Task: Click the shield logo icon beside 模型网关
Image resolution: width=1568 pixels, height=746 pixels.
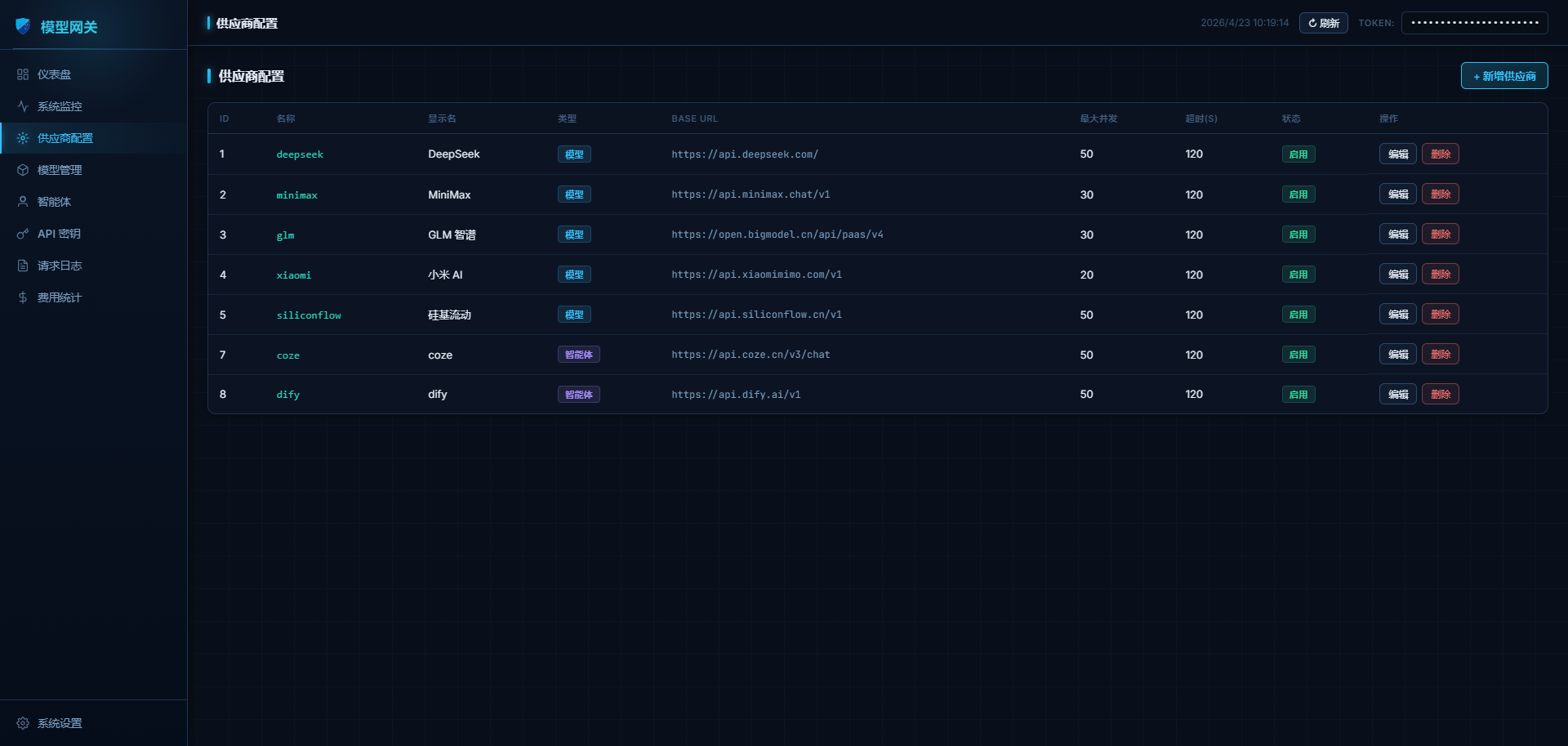Action: (23, 26)
